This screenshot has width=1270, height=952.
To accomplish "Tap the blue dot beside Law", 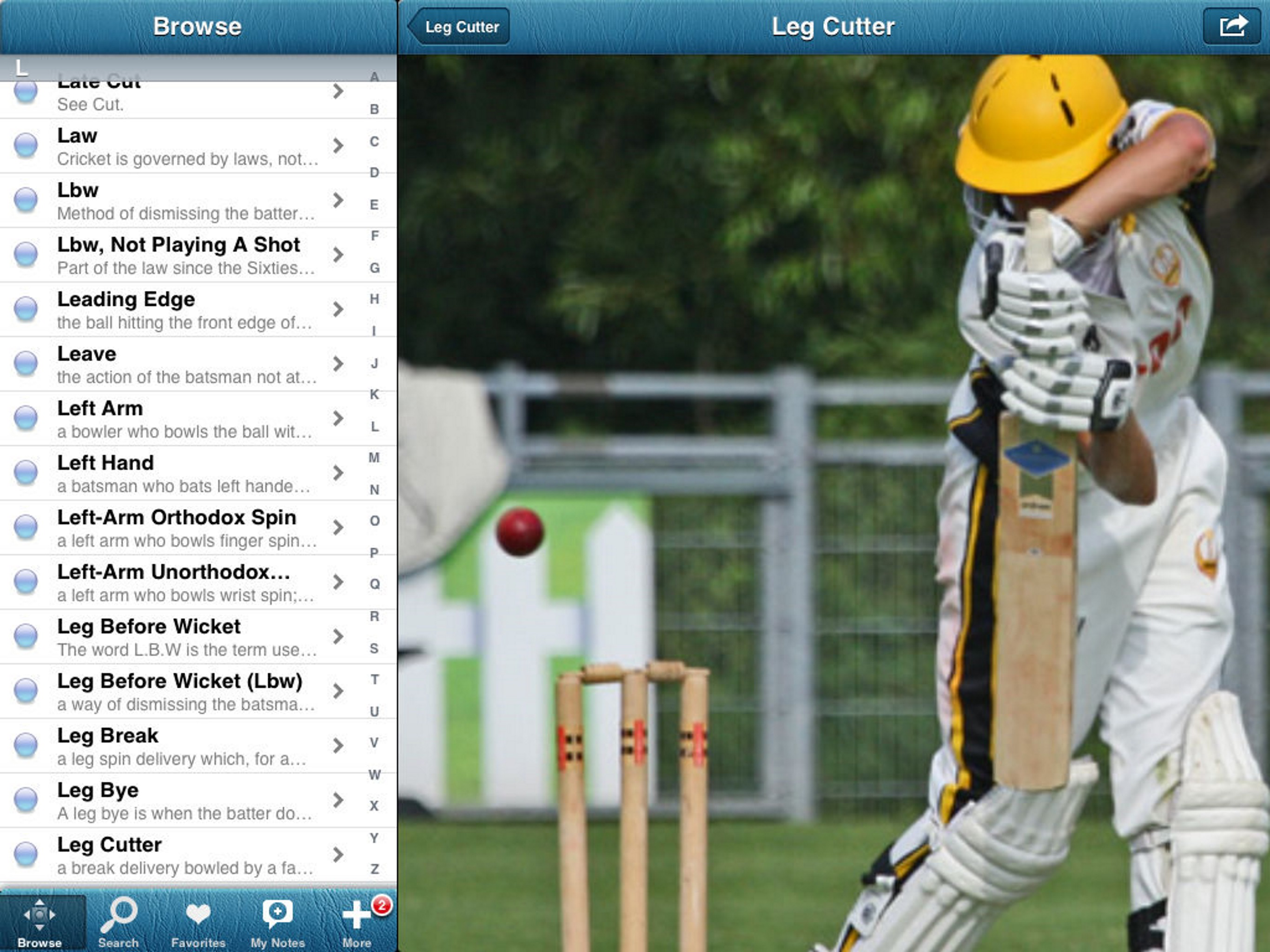I will [26, 145].
